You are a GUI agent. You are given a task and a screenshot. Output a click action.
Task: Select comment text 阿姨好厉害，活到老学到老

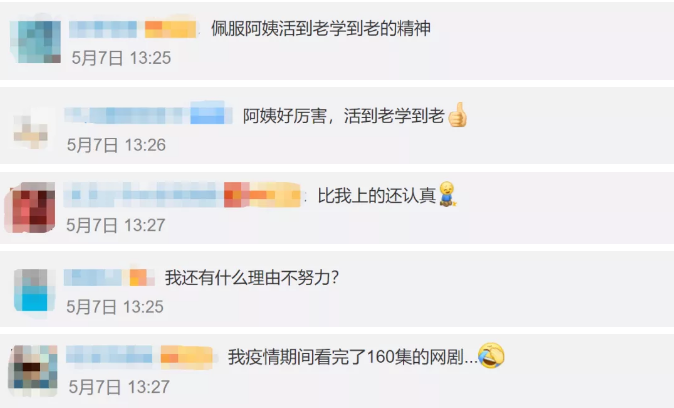(343, 116)
